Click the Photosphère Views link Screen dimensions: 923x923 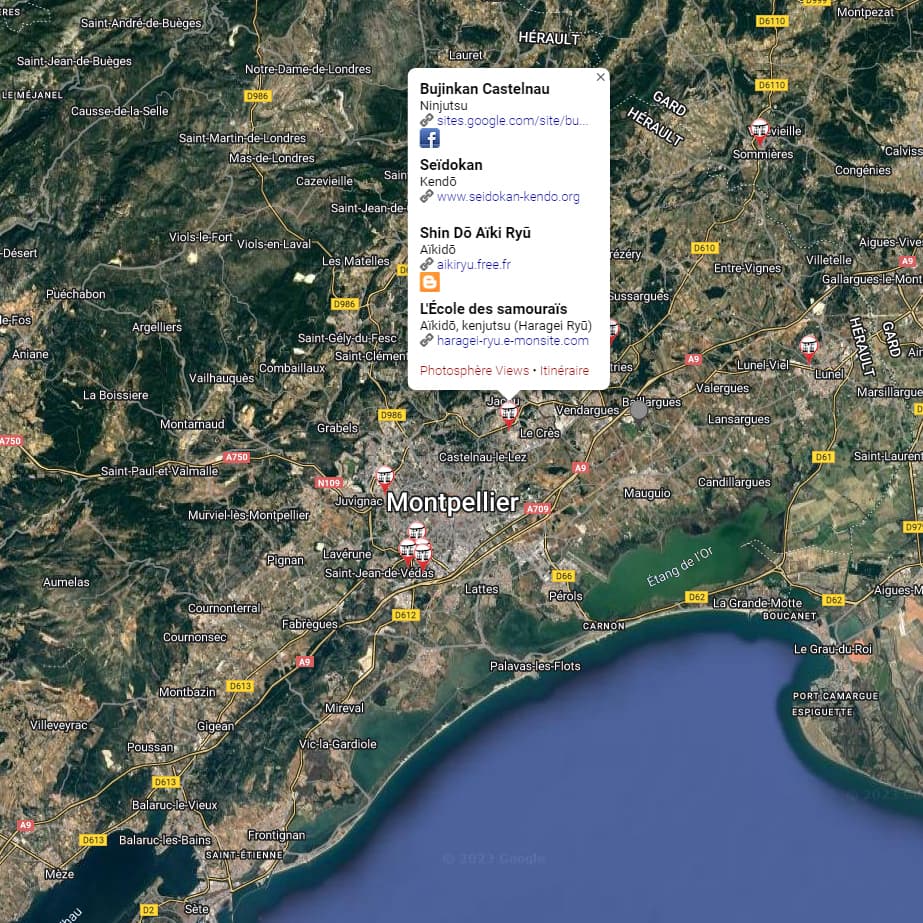point(475,370)
